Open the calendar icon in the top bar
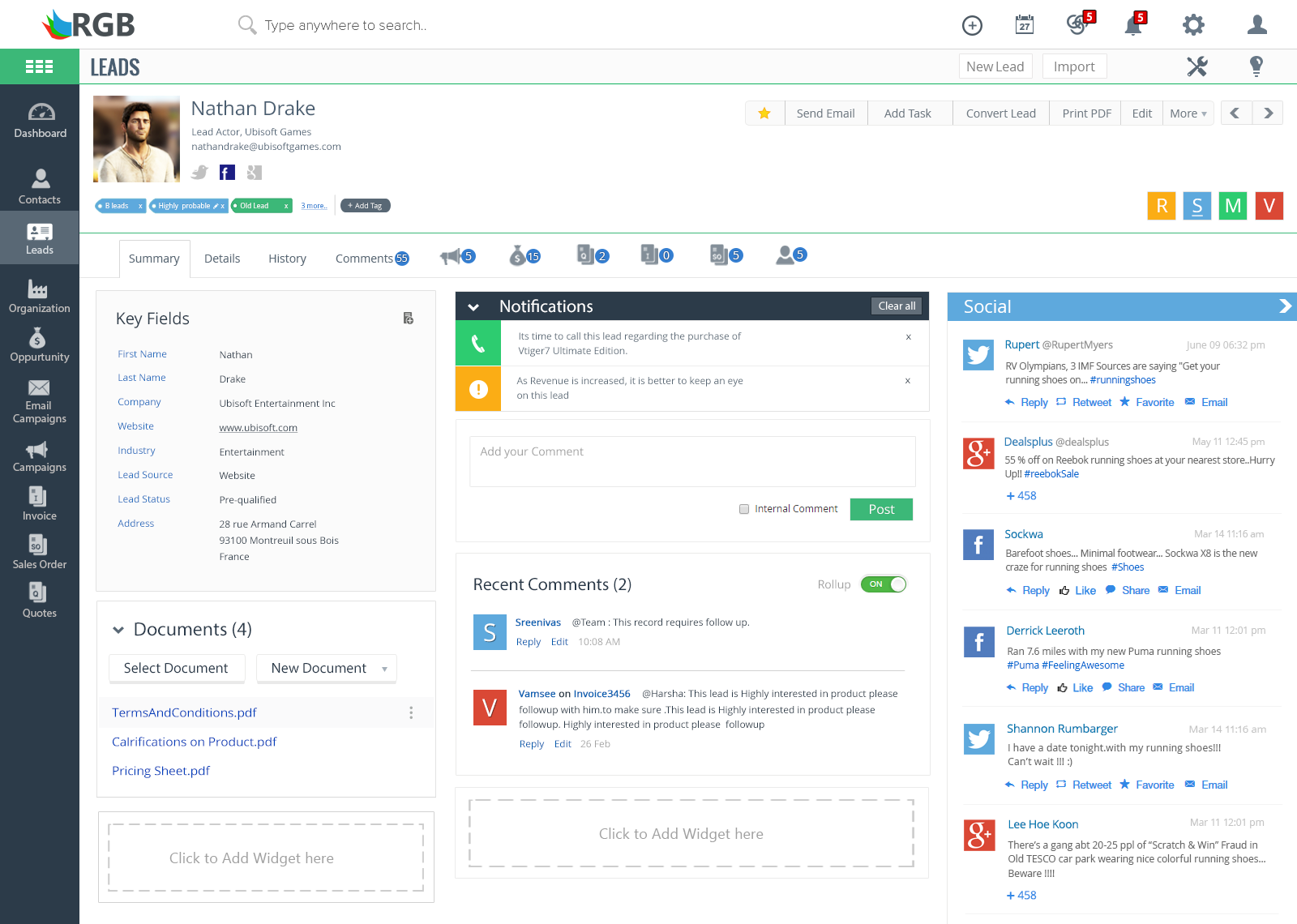The width and height of the screenshot is (1297, 924). point(1024,24)
